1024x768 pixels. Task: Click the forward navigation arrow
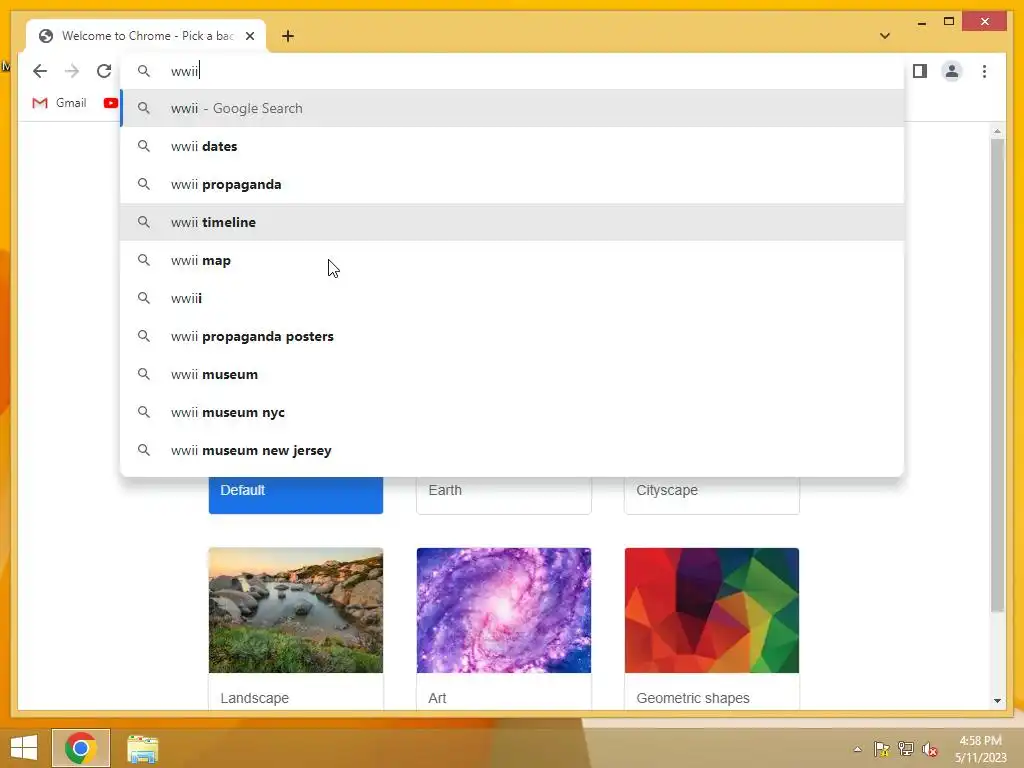point(72,71)
